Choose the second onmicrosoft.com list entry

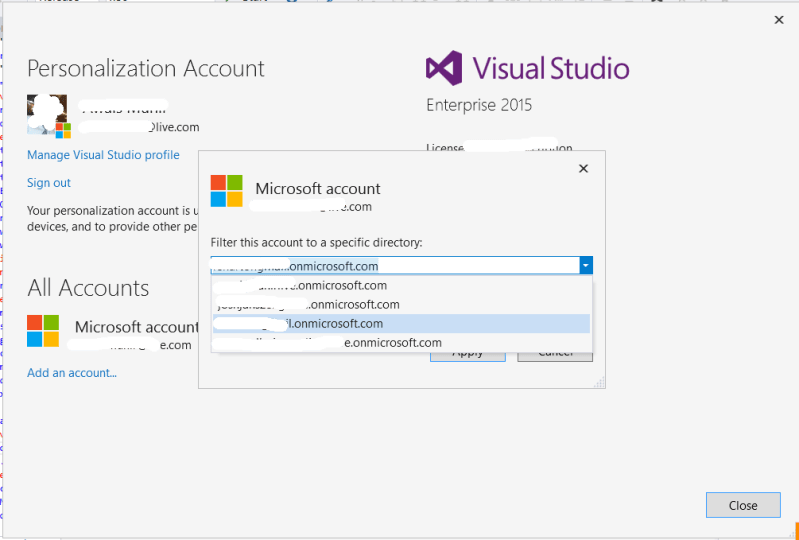pyautogui.click(x=402, y=305)
